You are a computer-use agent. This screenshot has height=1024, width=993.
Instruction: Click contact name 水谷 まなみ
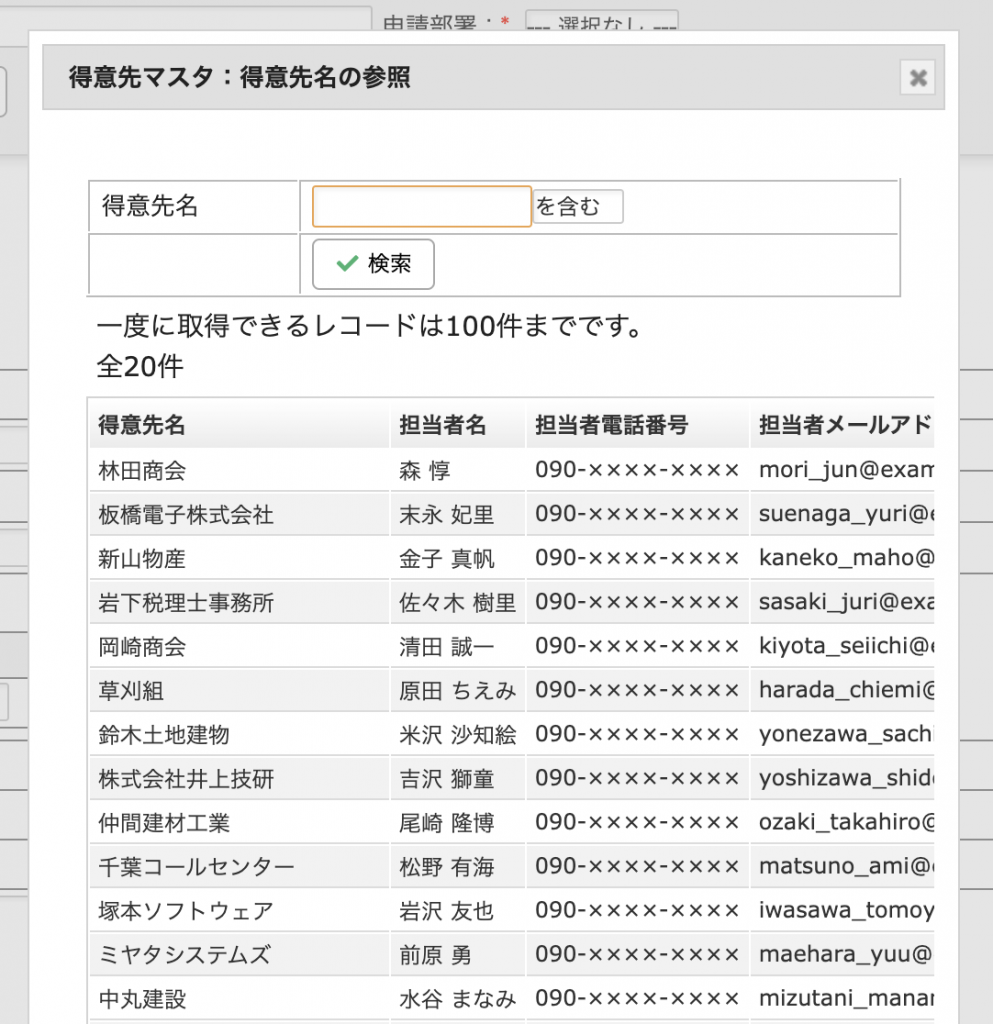[x=458, y=999]
